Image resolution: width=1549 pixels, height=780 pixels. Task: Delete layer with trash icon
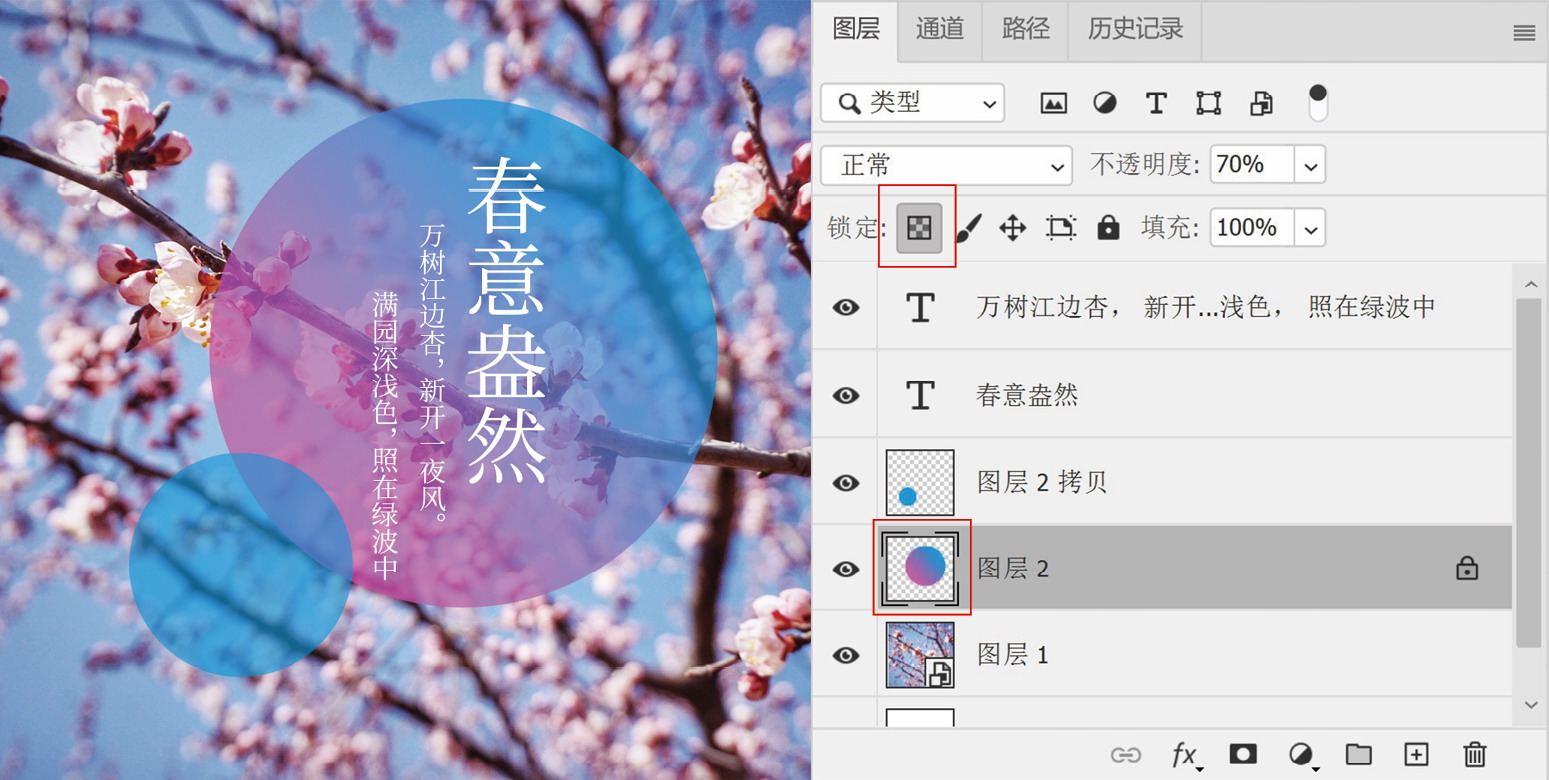pyautogui.click(x=1475, y=754)
